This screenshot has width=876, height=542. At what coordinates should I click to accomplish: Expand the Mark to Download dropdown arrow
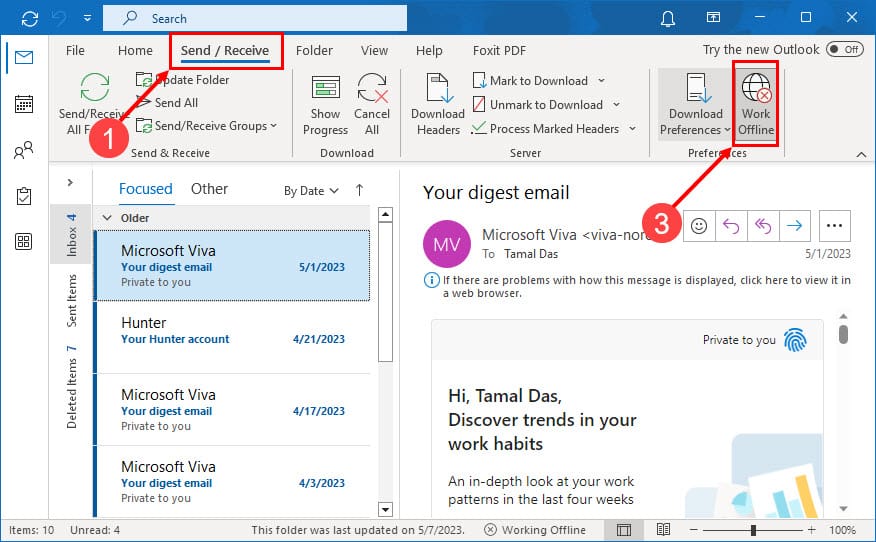click(601, 80)
